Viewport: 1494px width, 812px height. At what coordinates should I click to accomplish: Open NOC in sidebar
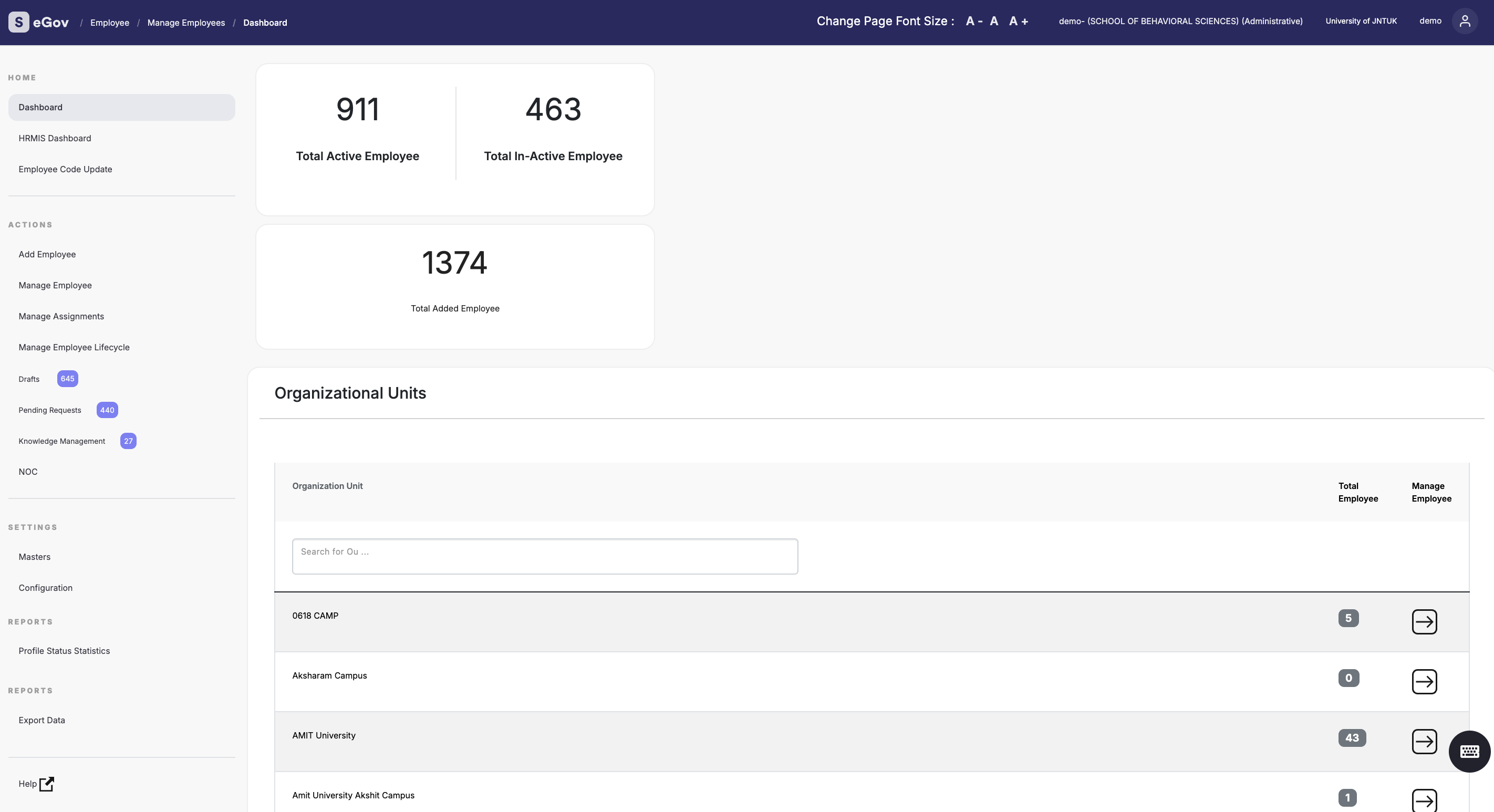28,472
